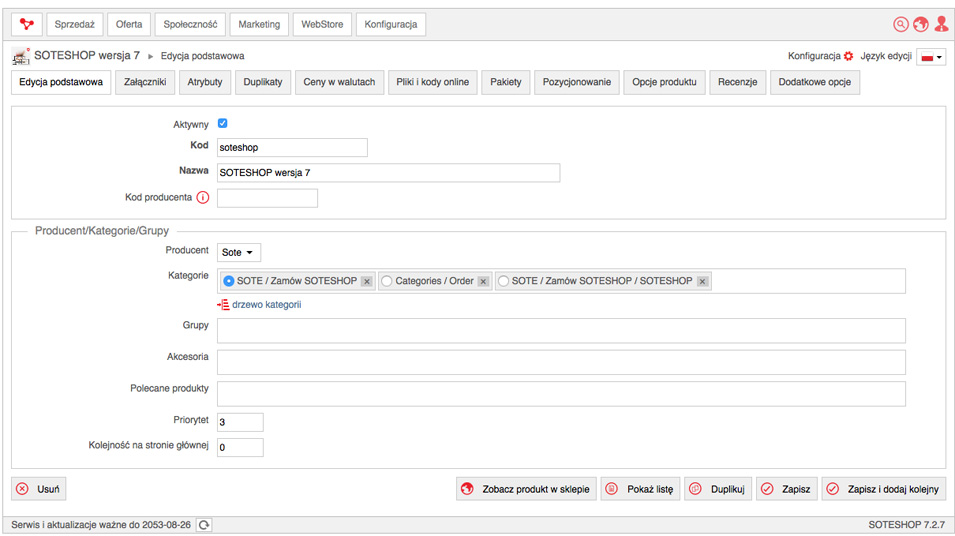This screenshot has height=536, width=955.
Task: Click the Akcesoria input field
Action: pyautogui.click(x=561, y=362)
